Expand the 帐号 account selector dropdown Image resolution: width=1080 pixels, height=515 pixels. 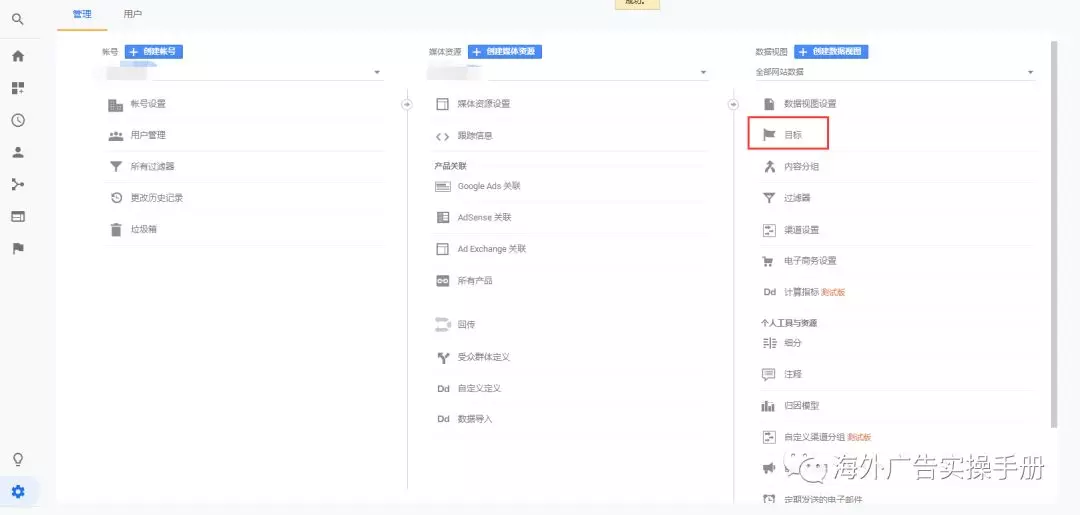[x=377, y=72]
